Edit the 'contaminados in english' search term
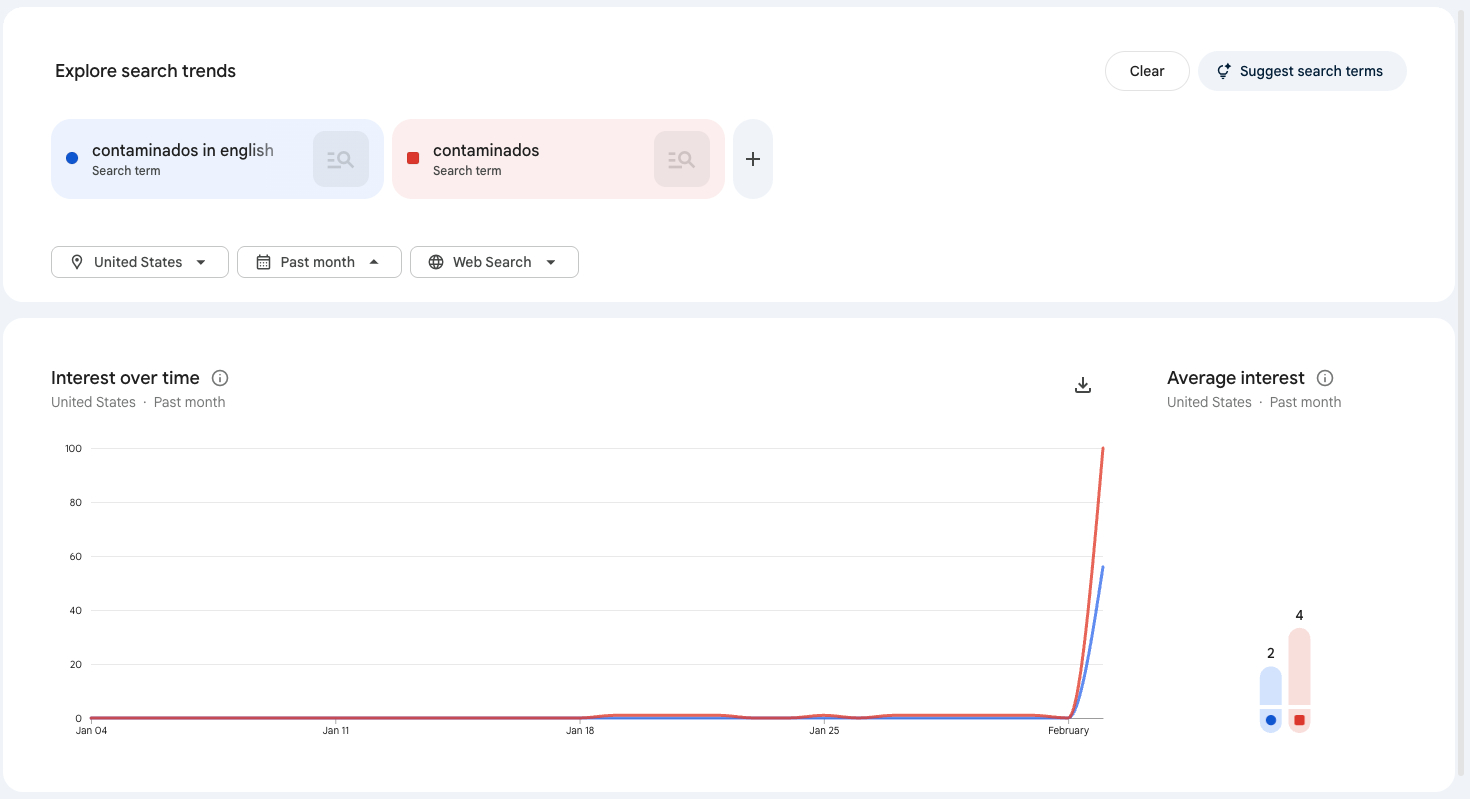The height and width of the screenshot is (799, 1470). pyautogui.click(x=183, y=151)
